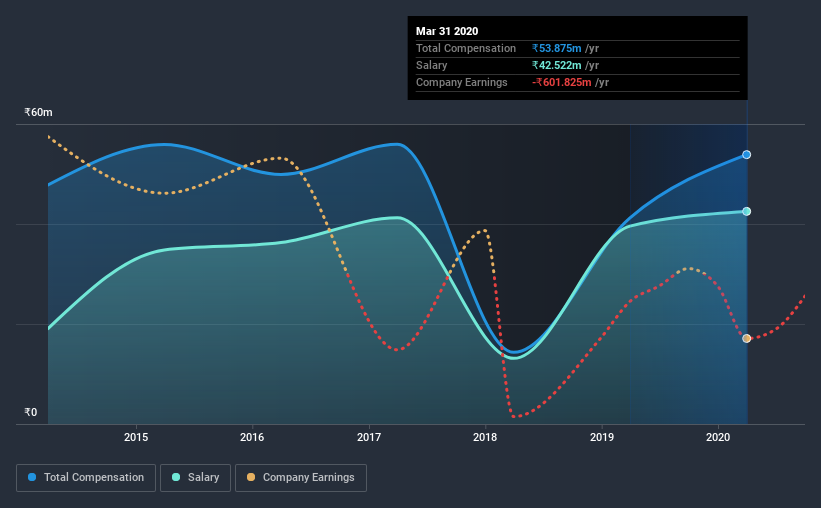Screen dimensions: 821x508
Task: Select the 2018 x-axis label
Action: [x=485, y=437]
